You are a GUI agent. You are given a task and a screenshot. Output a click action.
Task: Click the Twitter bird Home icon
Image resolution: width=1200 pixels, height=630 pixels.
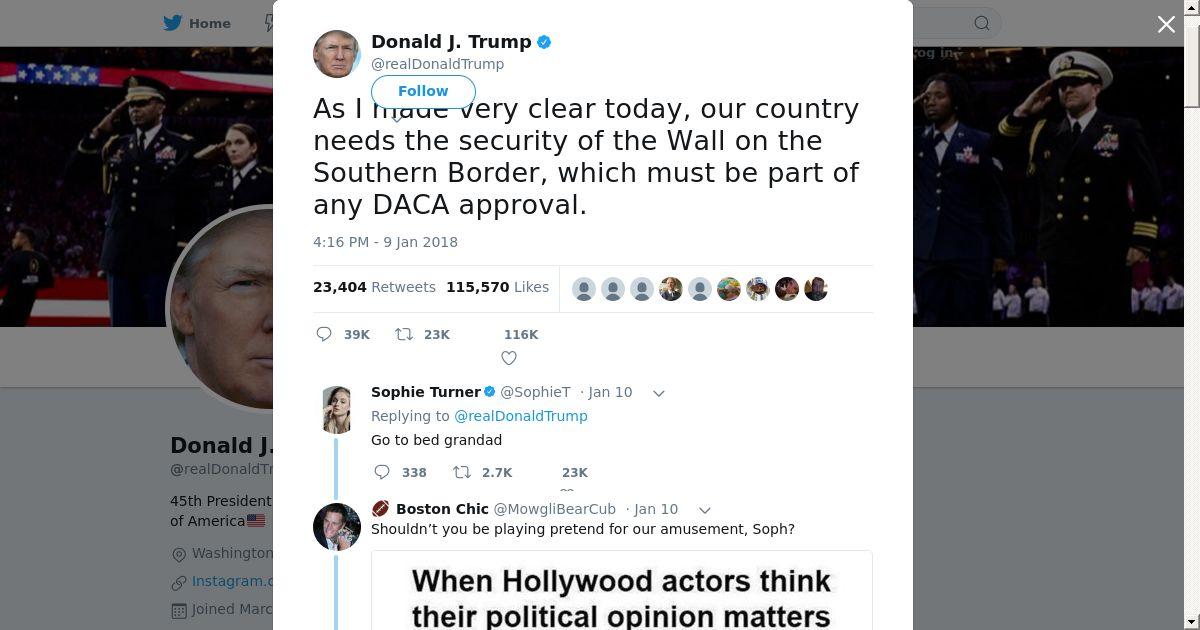[173, 23]
